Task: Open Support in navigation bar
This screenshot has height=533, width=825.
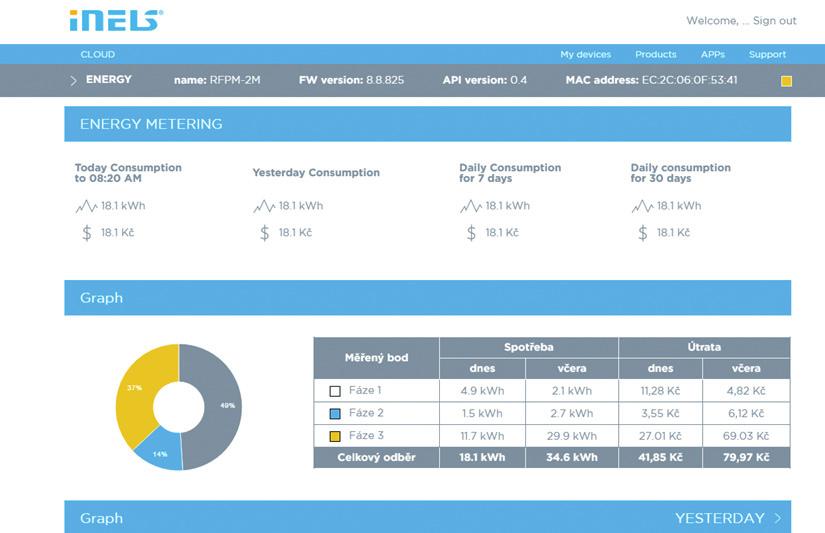Action: [x=767, y=54]
